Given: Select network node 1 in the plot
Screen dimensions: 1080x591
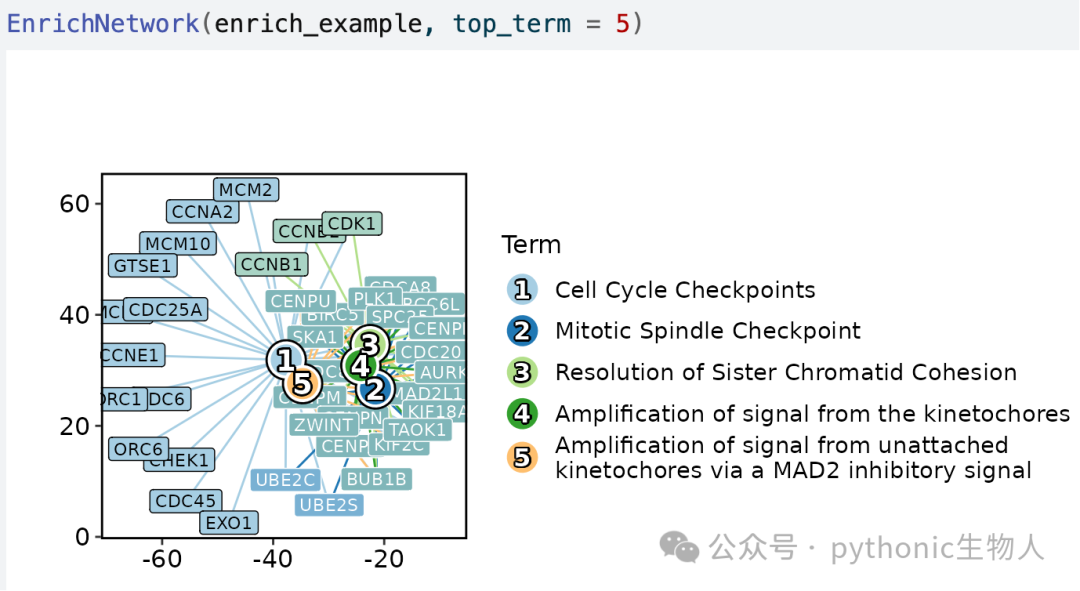Looking at the screenshot, I should [x=285, y=359].
